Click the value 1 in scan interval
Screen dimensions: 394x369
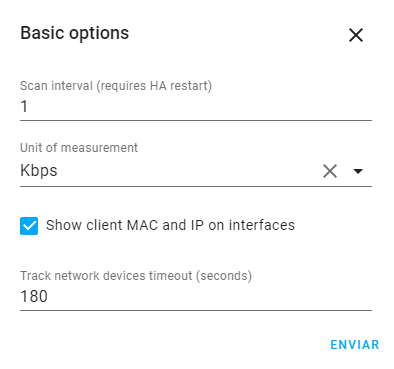[24, 107]
